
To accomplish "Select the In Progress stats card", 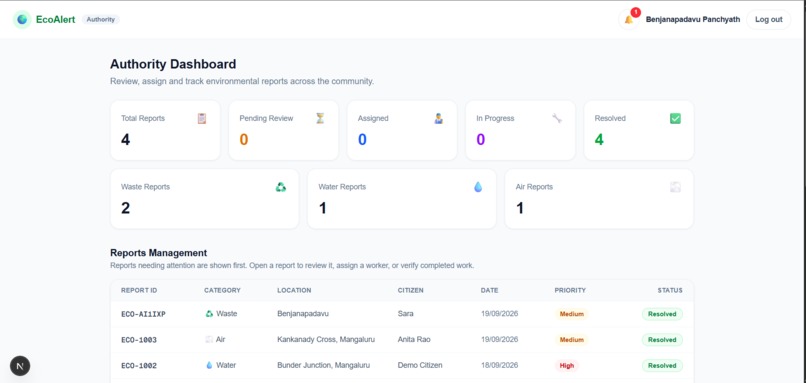I will (520, 130).
